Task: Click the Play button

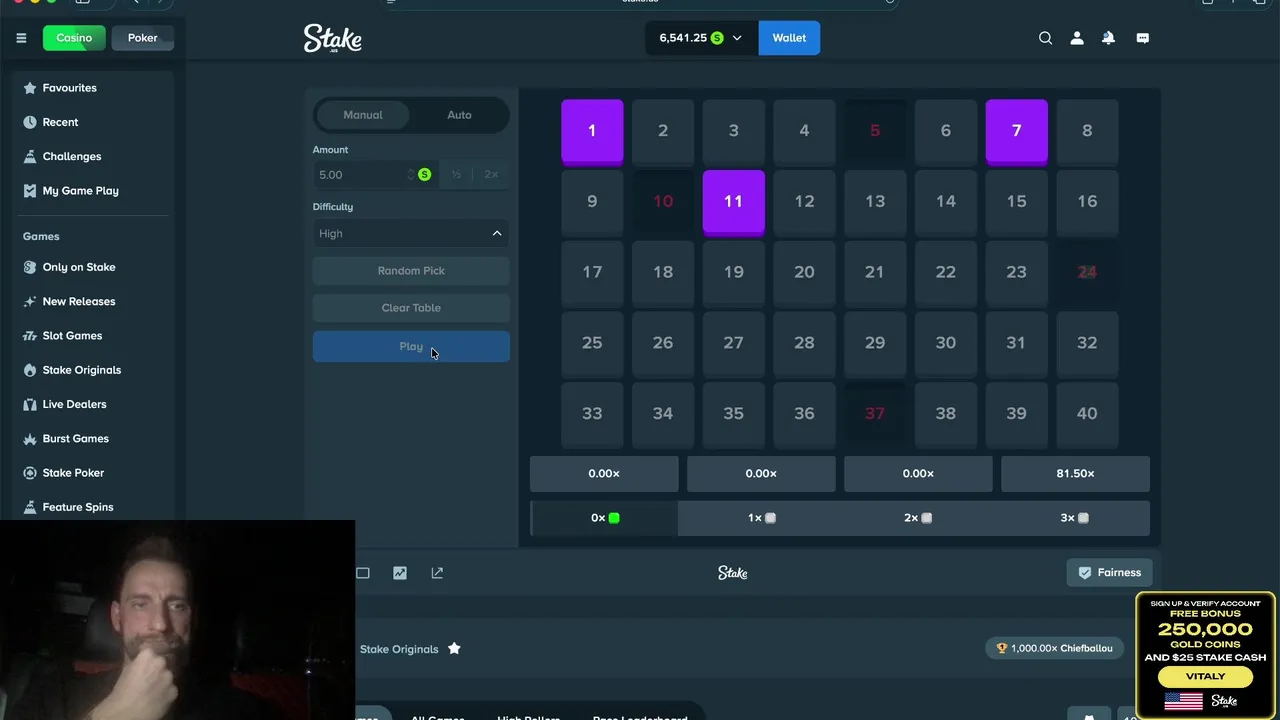Action: [411, 347]
